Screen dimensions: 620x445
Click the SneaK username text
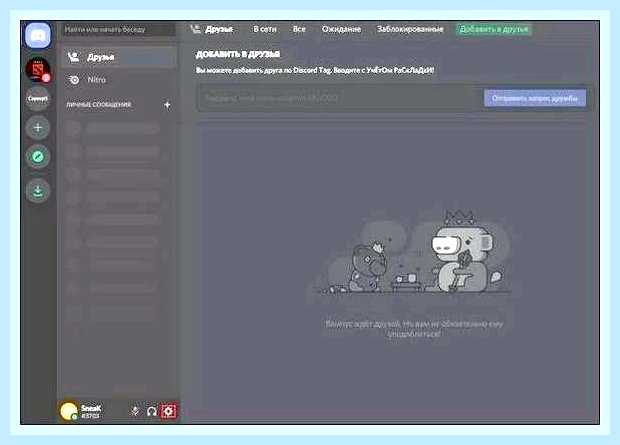pyautogui.click(x=91, y=408)
